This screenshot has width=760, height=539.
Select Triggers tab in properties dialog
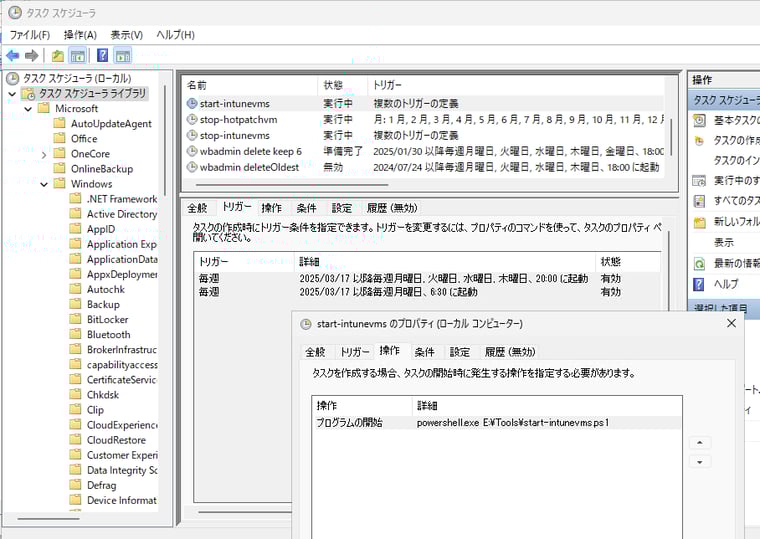coord(355,352)
